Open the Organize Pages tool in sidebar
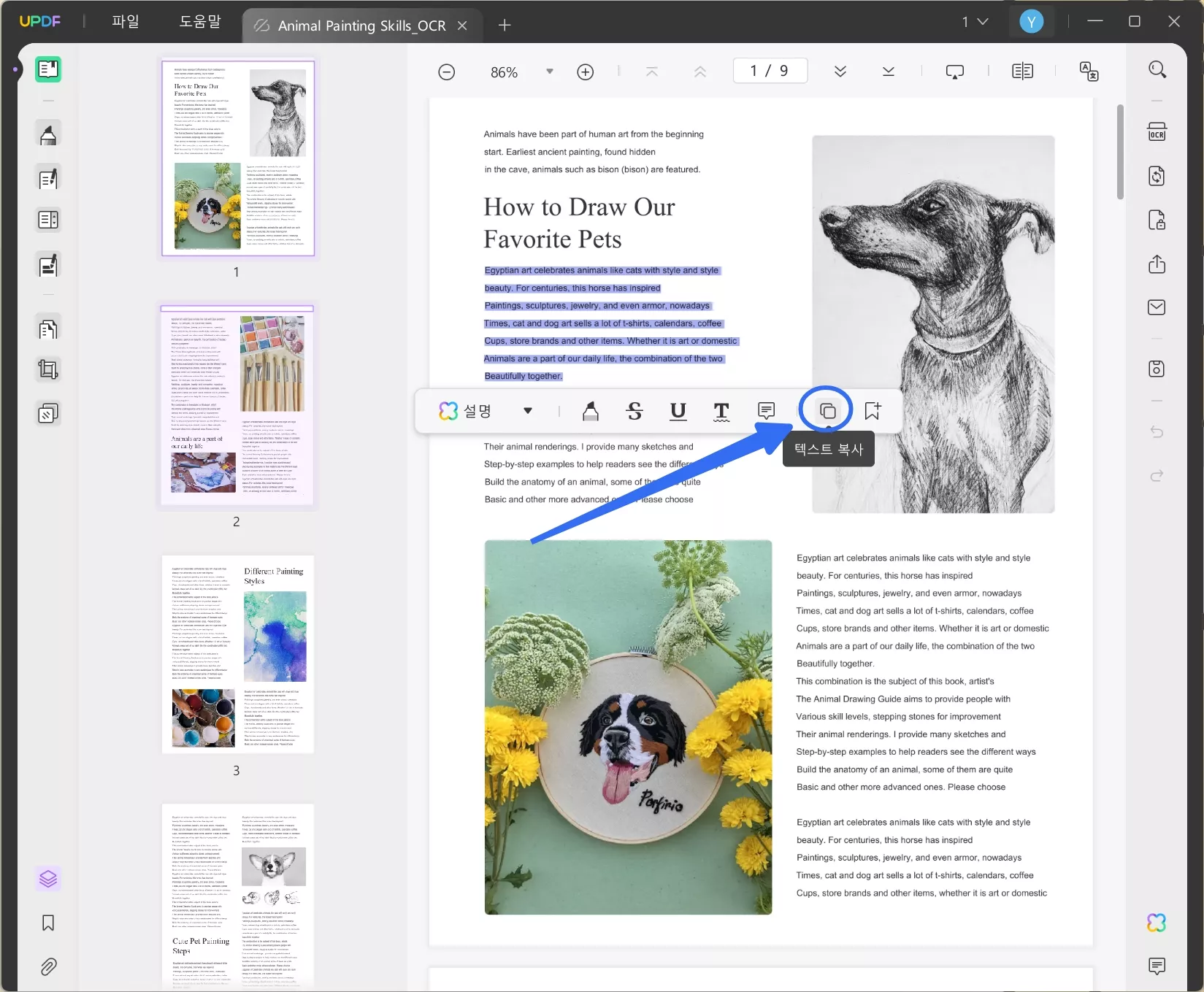 pos(48,220)
